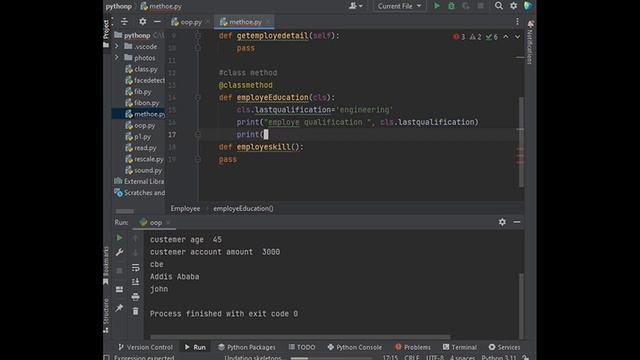Open Problems tool window
Image resolution: width=640 pixels, height=360 pixels.
point(413,347)
